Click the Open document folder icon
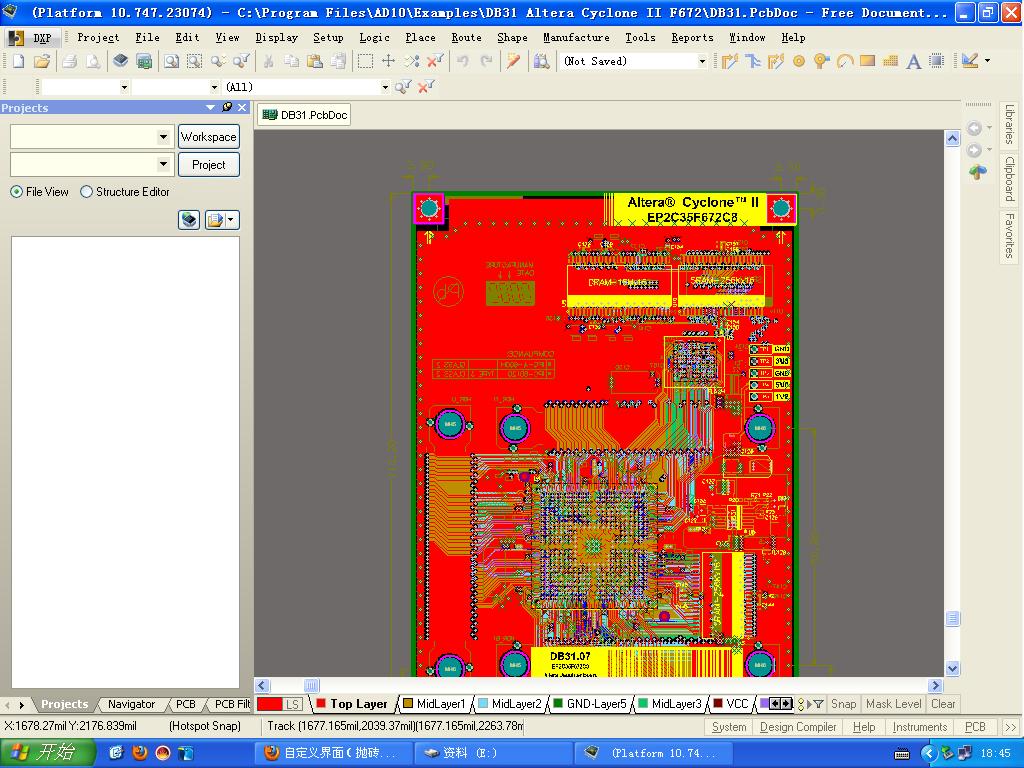The image size is (1024, 768). point(41,62)
